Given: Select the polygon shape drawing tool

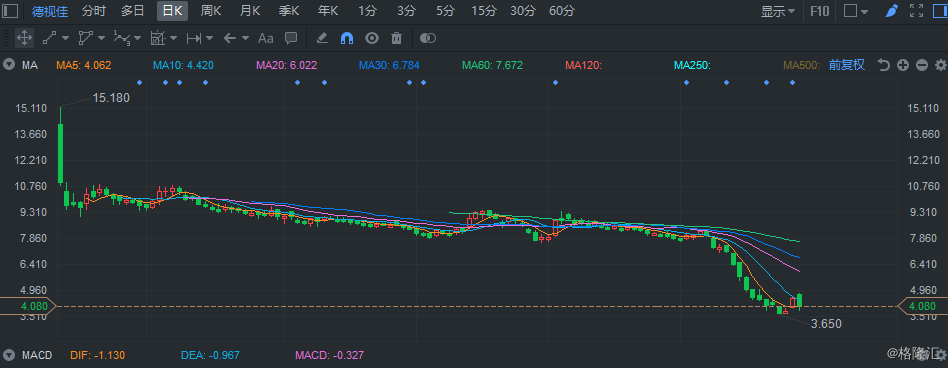Looking at the screenshot, I should (x=85, y=38).
